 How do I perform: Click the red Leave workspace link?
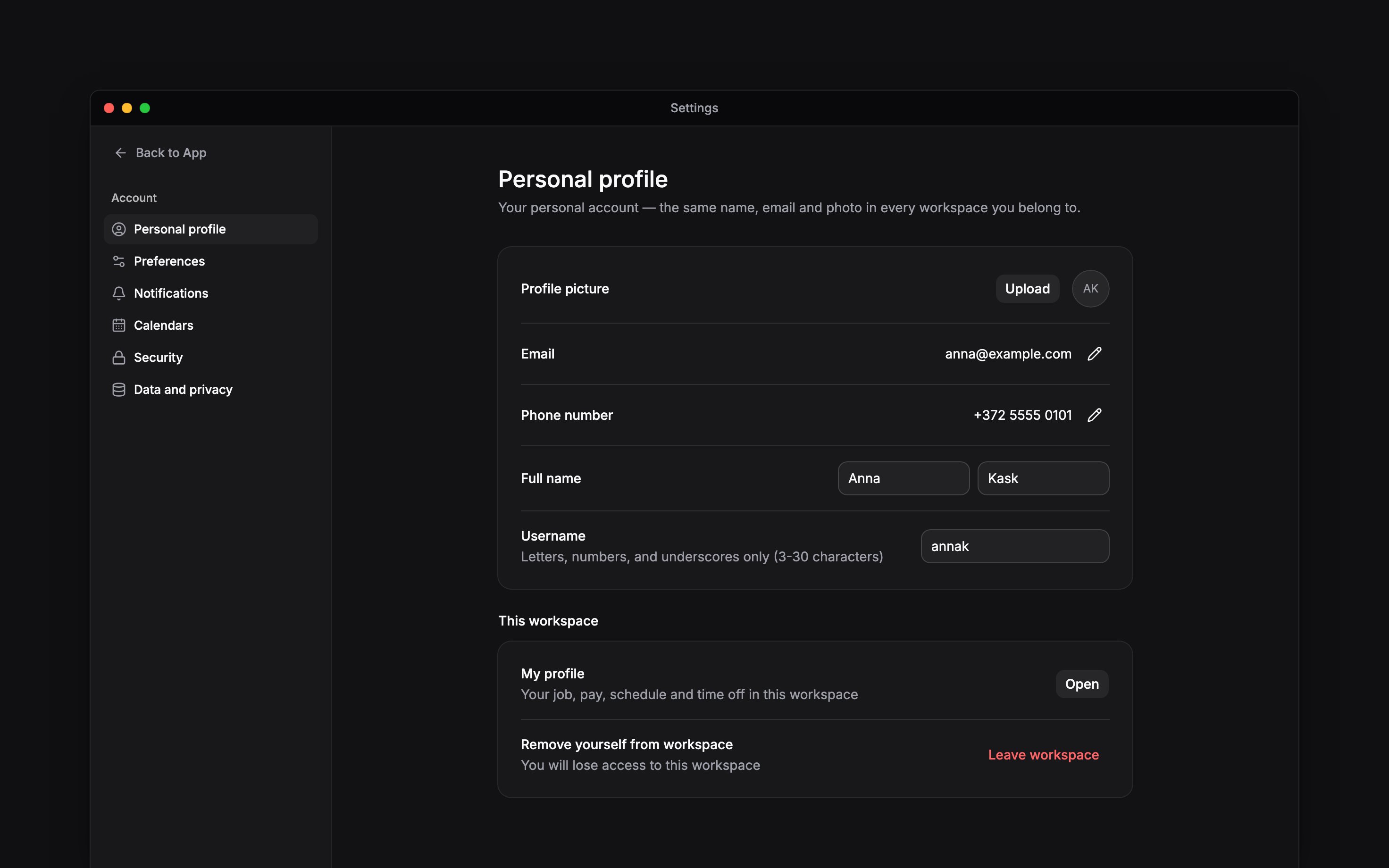coord(1044,755)
